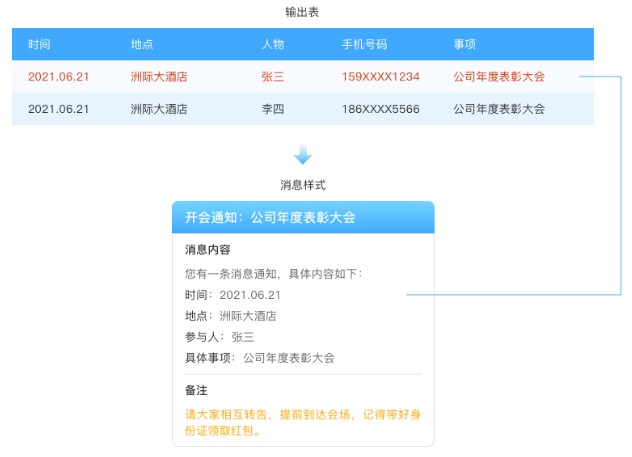Select the red highlighted 洲际大酒店 cell
The image size is (632, 457).
tap(159, 77)
